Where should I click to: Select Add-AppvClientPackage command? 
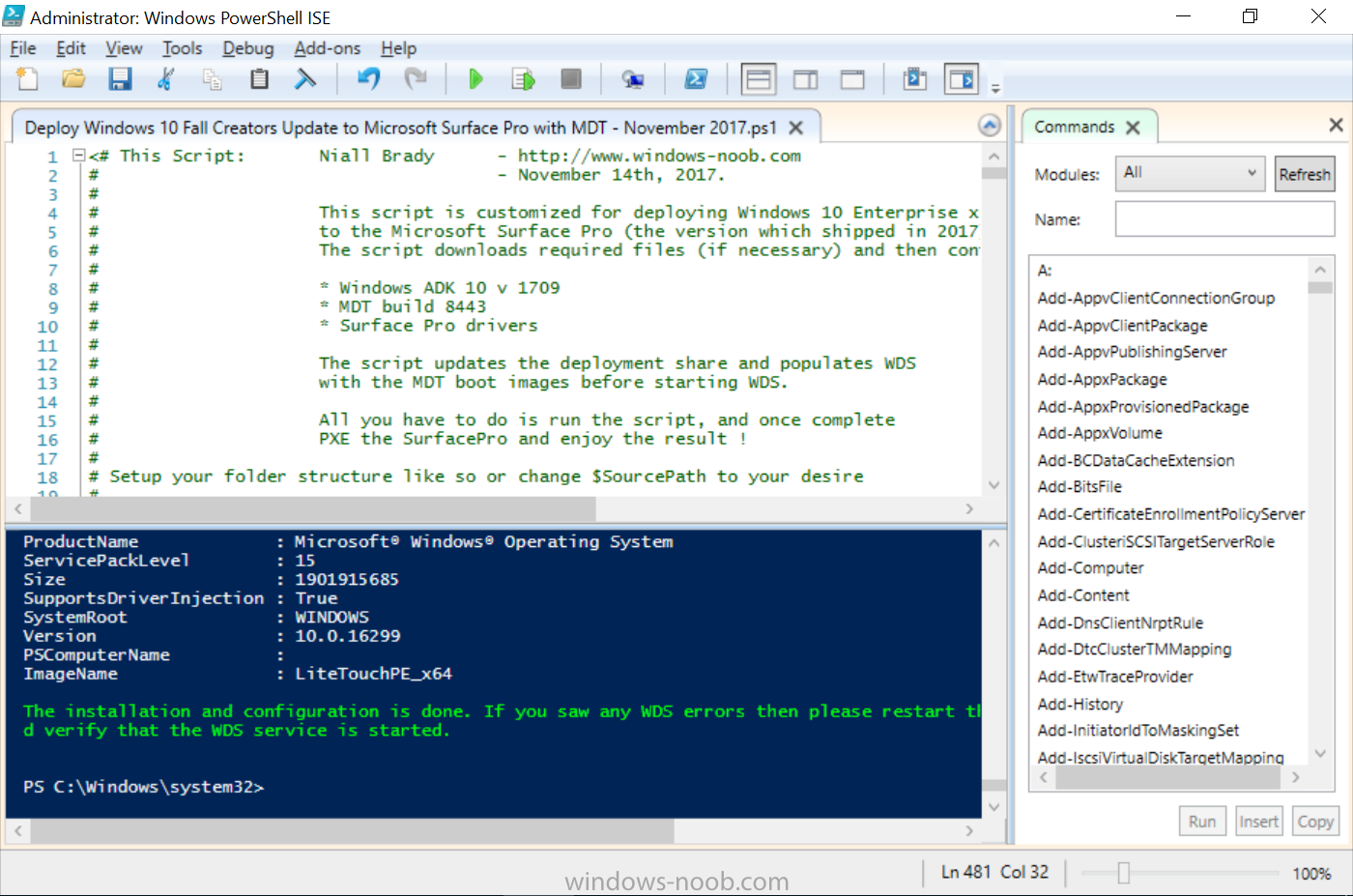tap(1122, 326)
